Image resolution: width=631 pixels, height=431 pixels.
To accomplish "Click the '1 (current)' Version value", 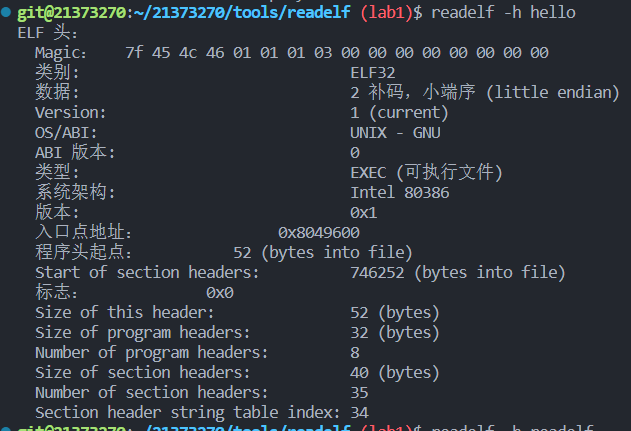I will point(399,113).
